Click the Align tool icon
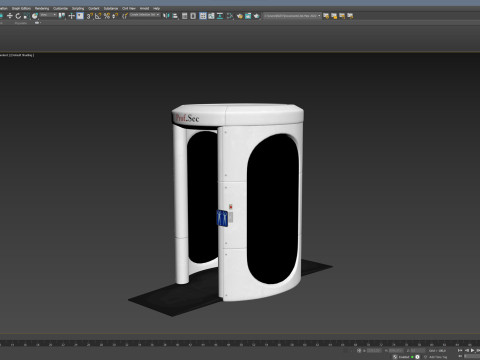 pyautogui.click(x=175, y=16)
